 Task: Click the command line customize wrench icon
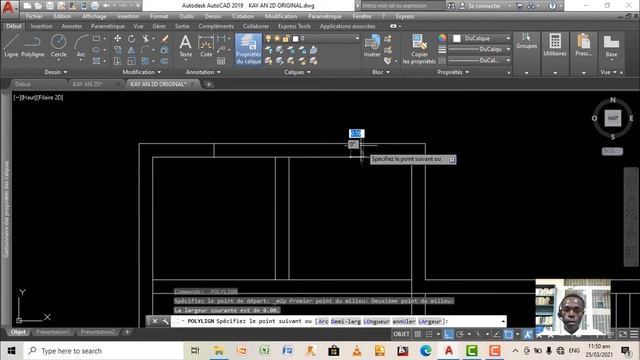tap(165, 321)
